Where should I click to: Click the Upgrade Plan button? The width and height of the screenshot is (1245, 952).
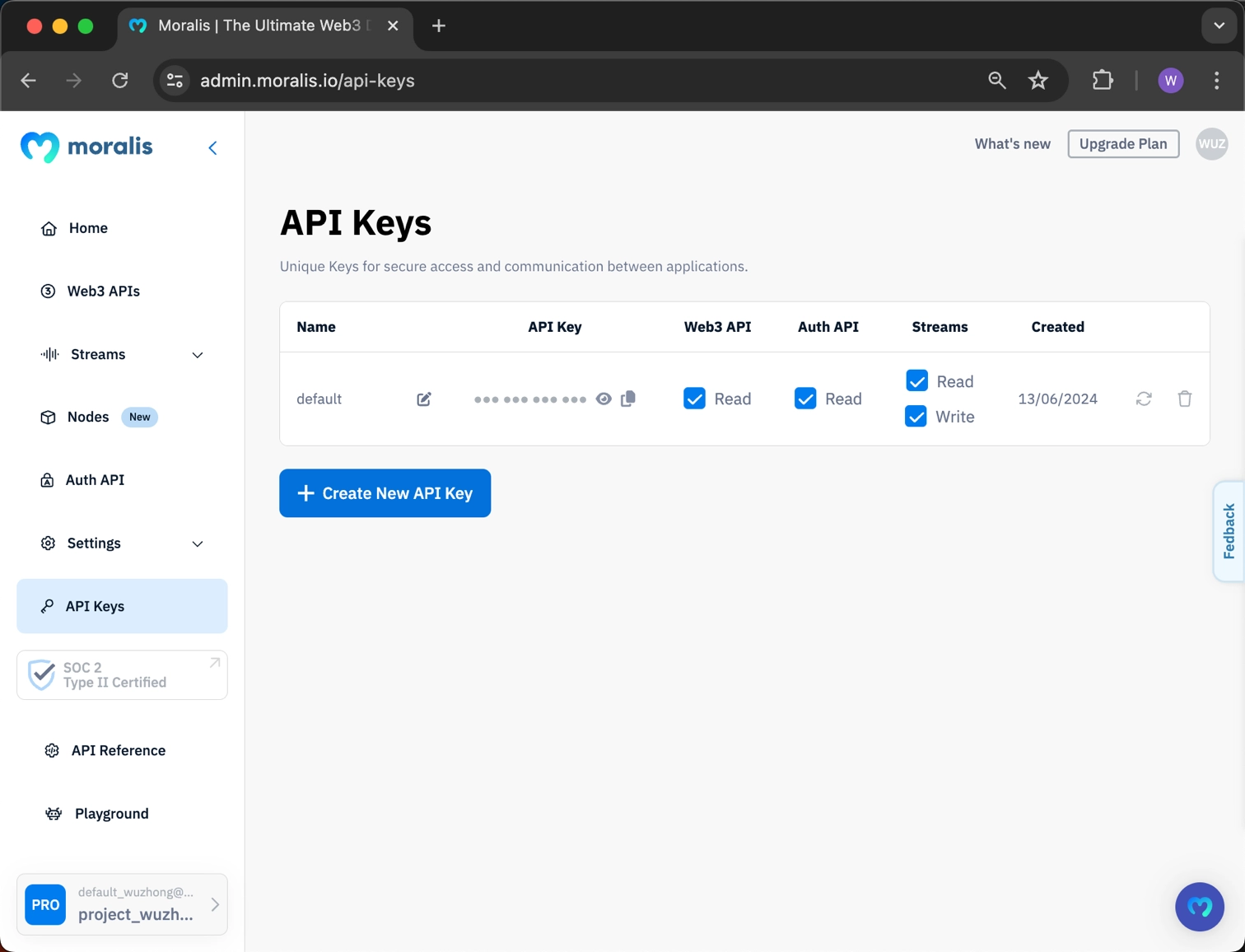[1123, 144]
